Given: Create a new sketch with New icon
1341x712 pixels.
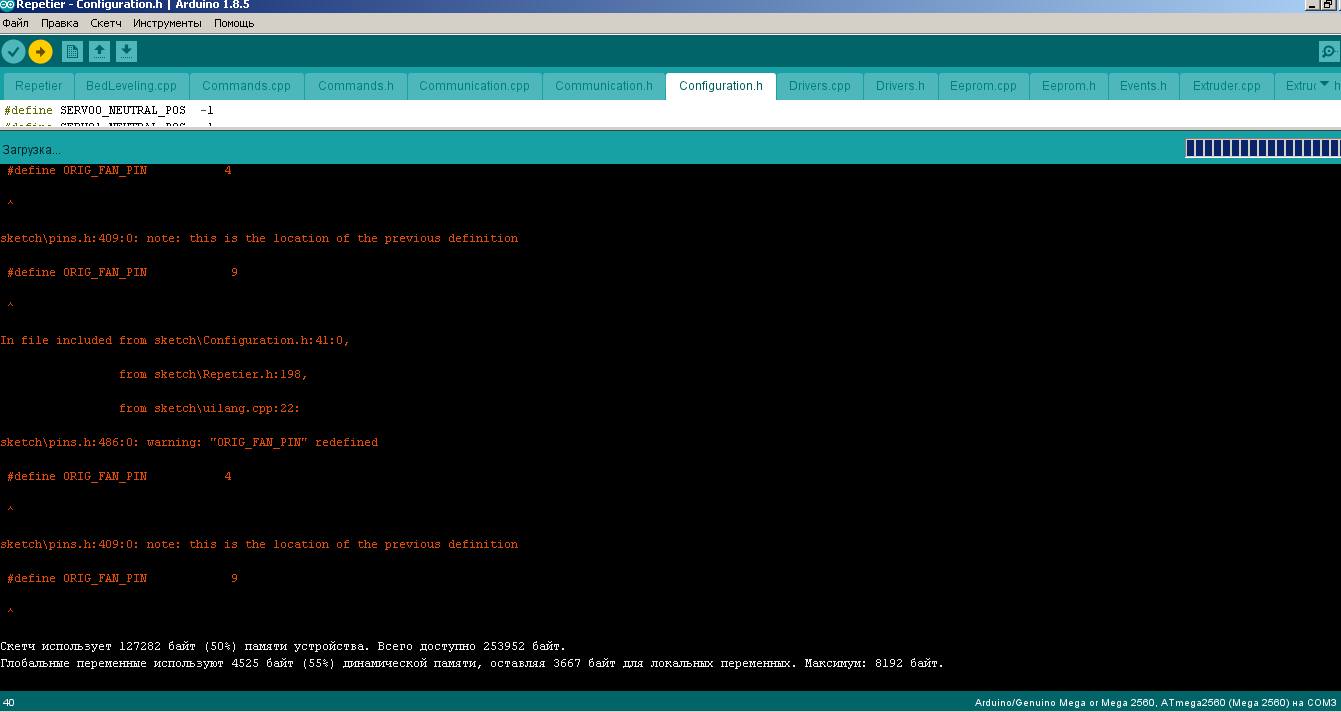Looking at the screenshot, I should pyautogui.click(x=72, y=51).
